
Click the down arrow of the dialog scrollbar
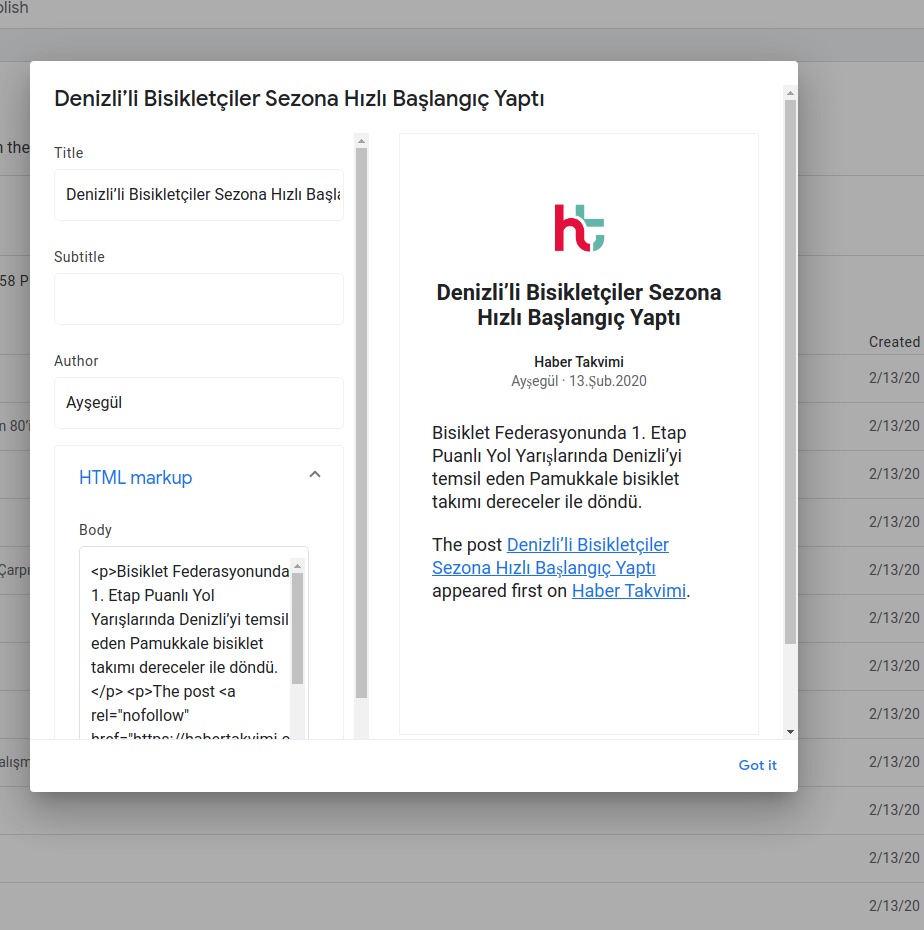point(790,732)
